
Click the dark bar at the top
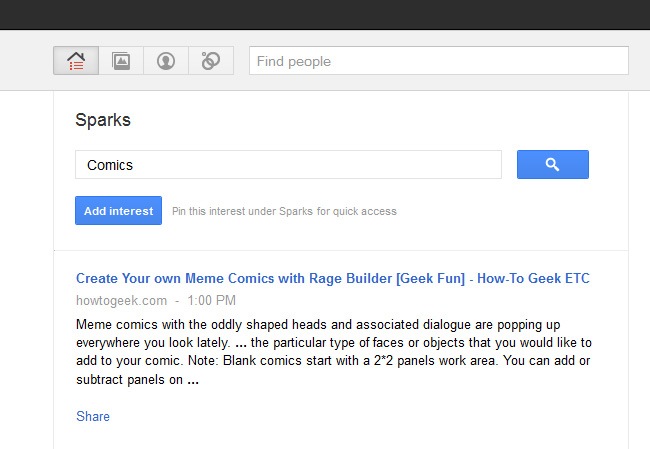pos(325,14)
